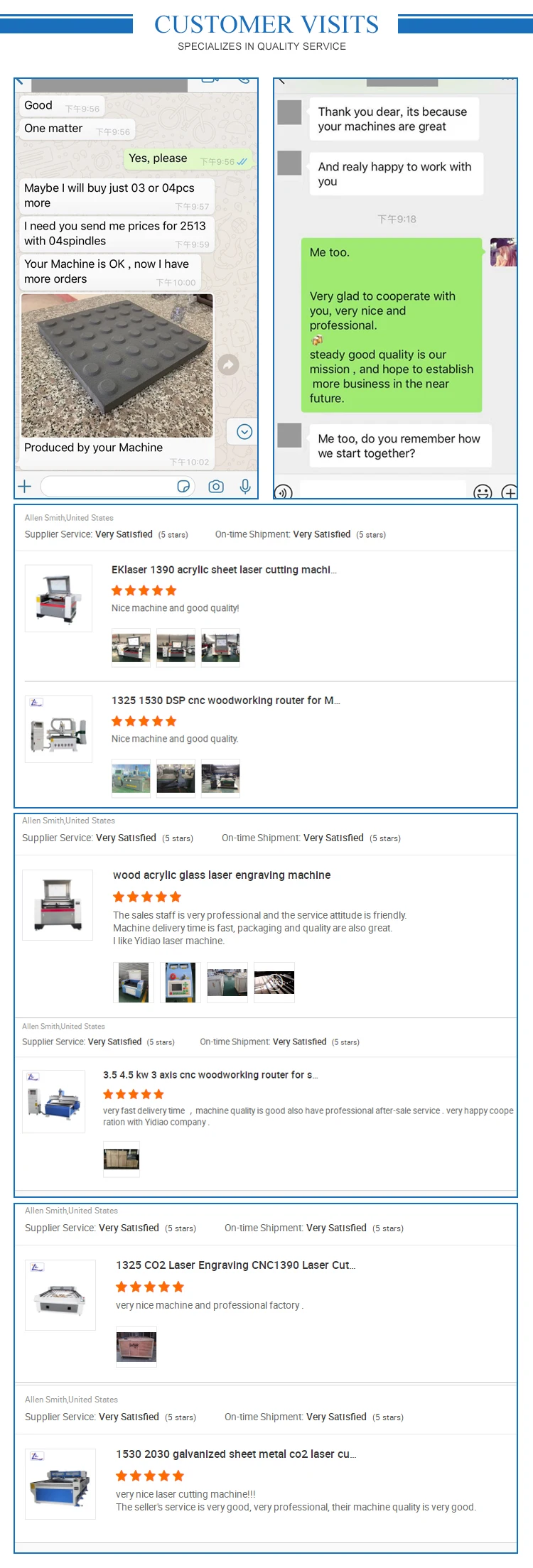533x1568 pixels.
Task: Tap the plus attachment icon in left chat
Action: [x=25, y=487]
